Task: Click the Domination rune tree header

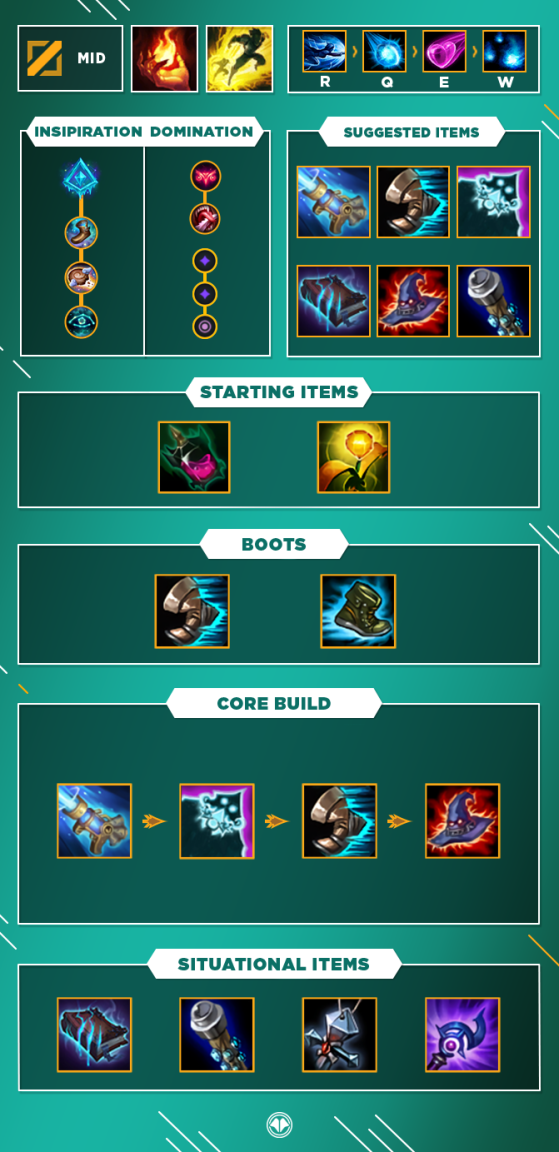Action: click(x=202, y=132)
